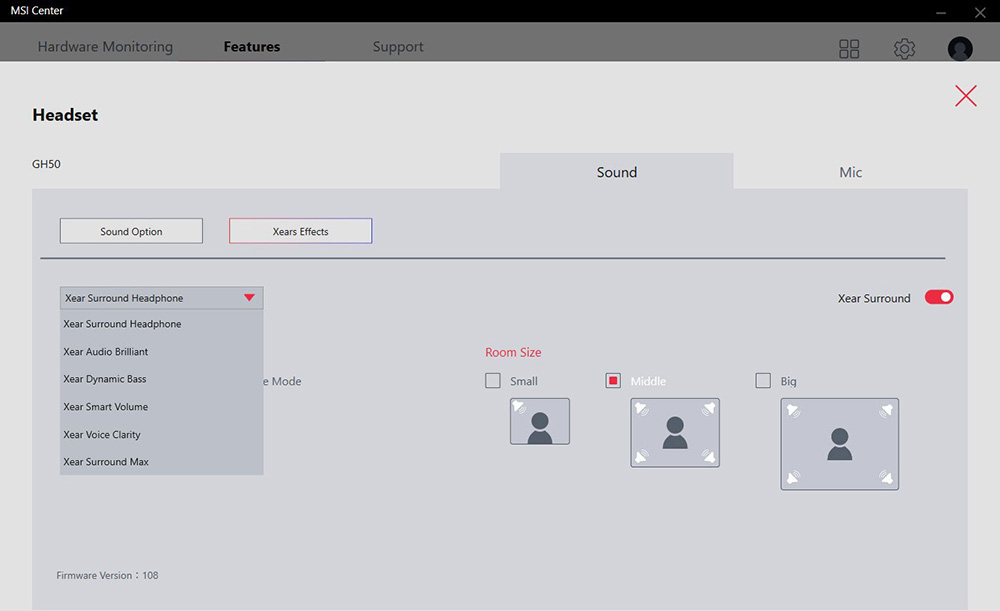The height and width of the screenshot is (611, 1000).
Task: Toggle the Xear Surround switch off
Action: (939, 297)
